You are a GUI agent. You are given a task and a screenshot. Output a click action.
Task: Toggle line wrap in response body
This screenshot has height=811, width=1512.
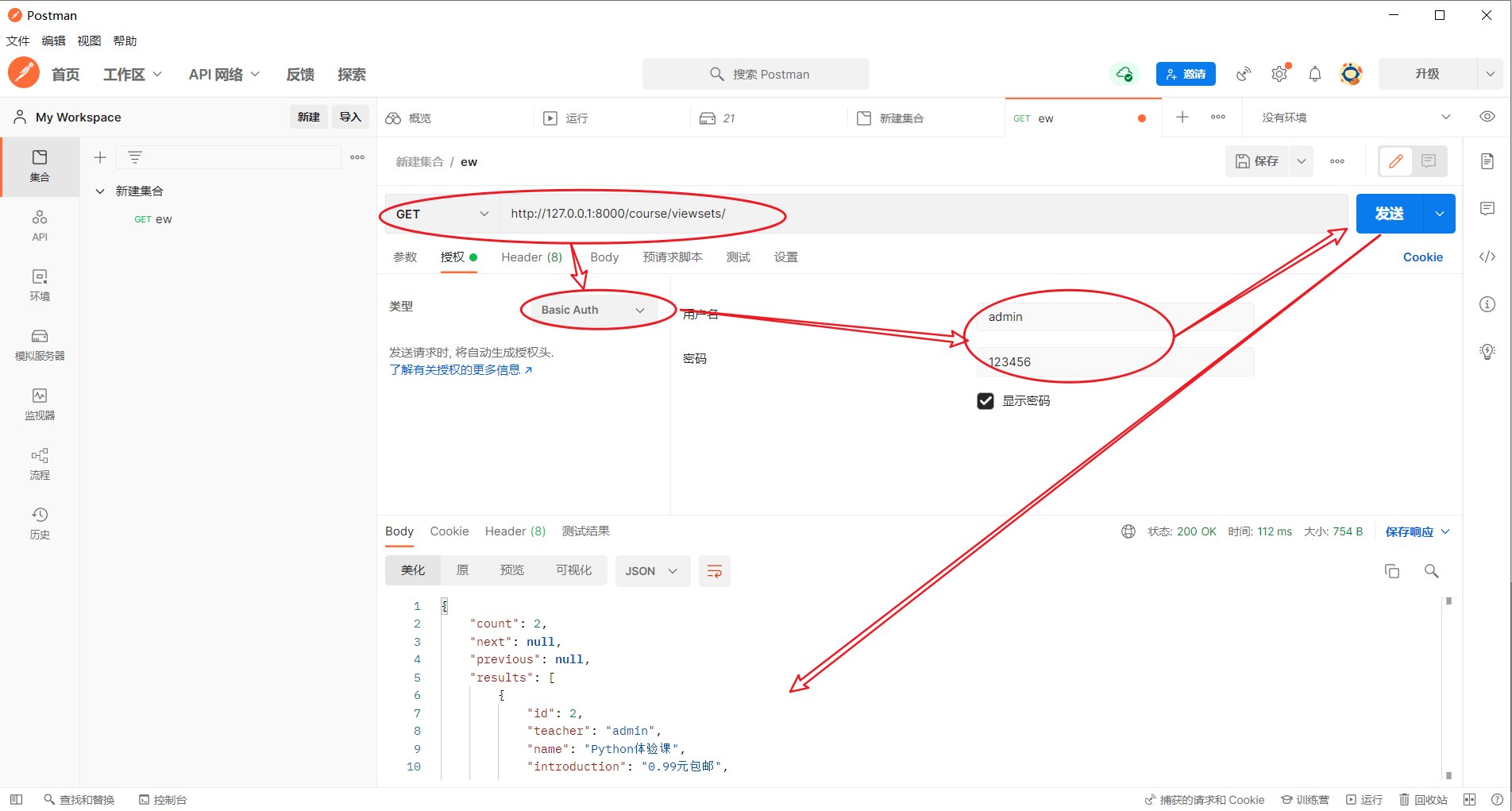tap(715, 571)
